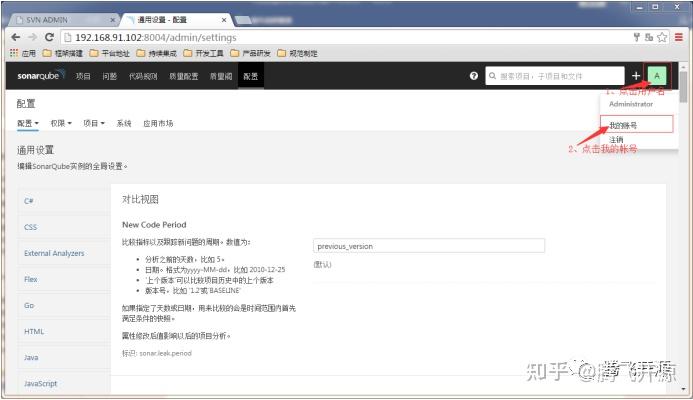Open 项目 in SonarQube top navigation

[x=83, y=76]
